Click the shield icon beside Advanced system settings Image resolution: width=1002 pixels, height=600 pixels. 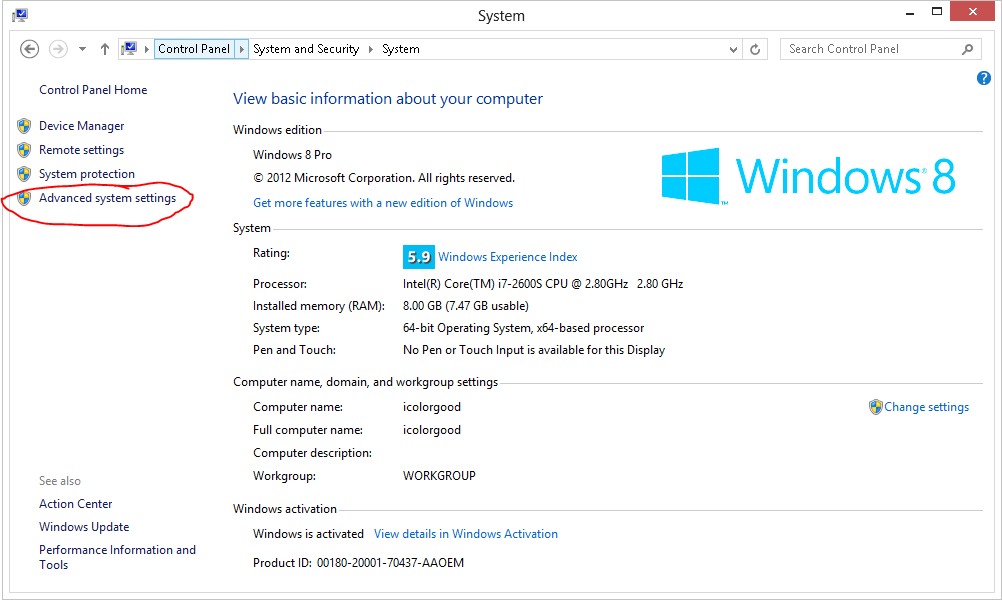tap(24, 198)
